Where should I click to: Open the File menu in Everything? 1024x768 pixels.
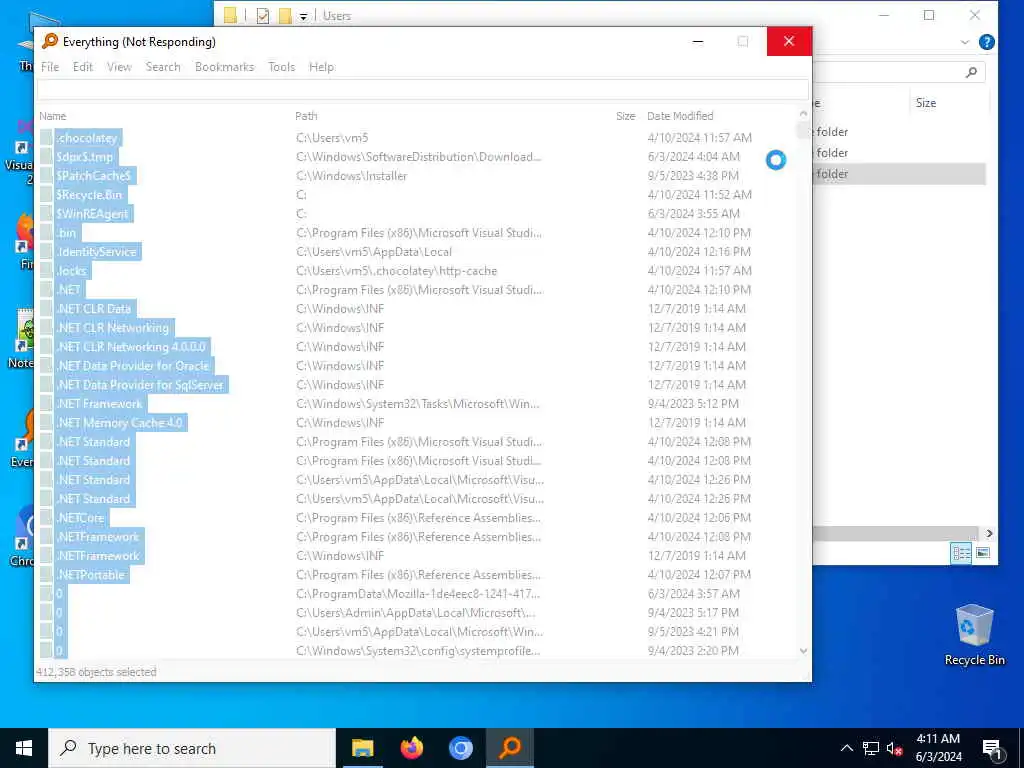click(x=50, y=67)
